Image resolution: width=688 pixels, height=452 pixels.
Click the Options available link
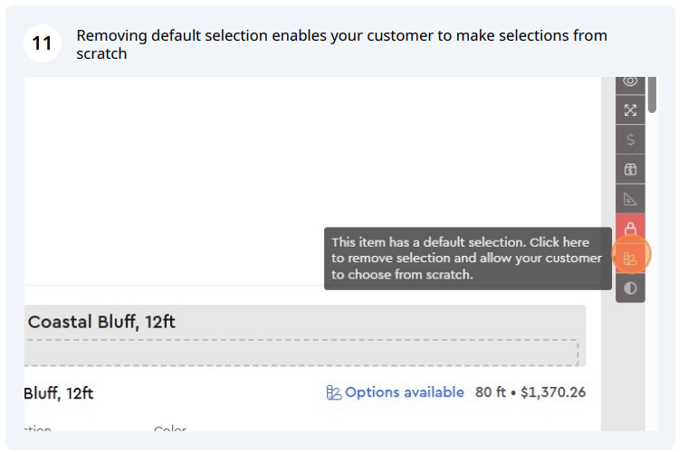pos(404,392)
